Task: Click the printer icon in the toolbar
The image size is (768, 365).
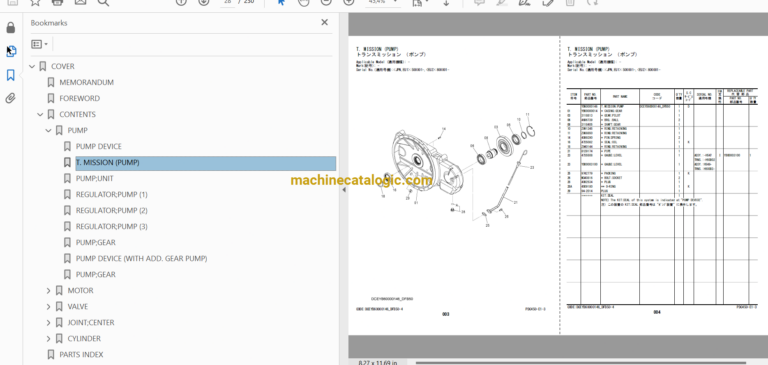Action: [x=57, y=2]
